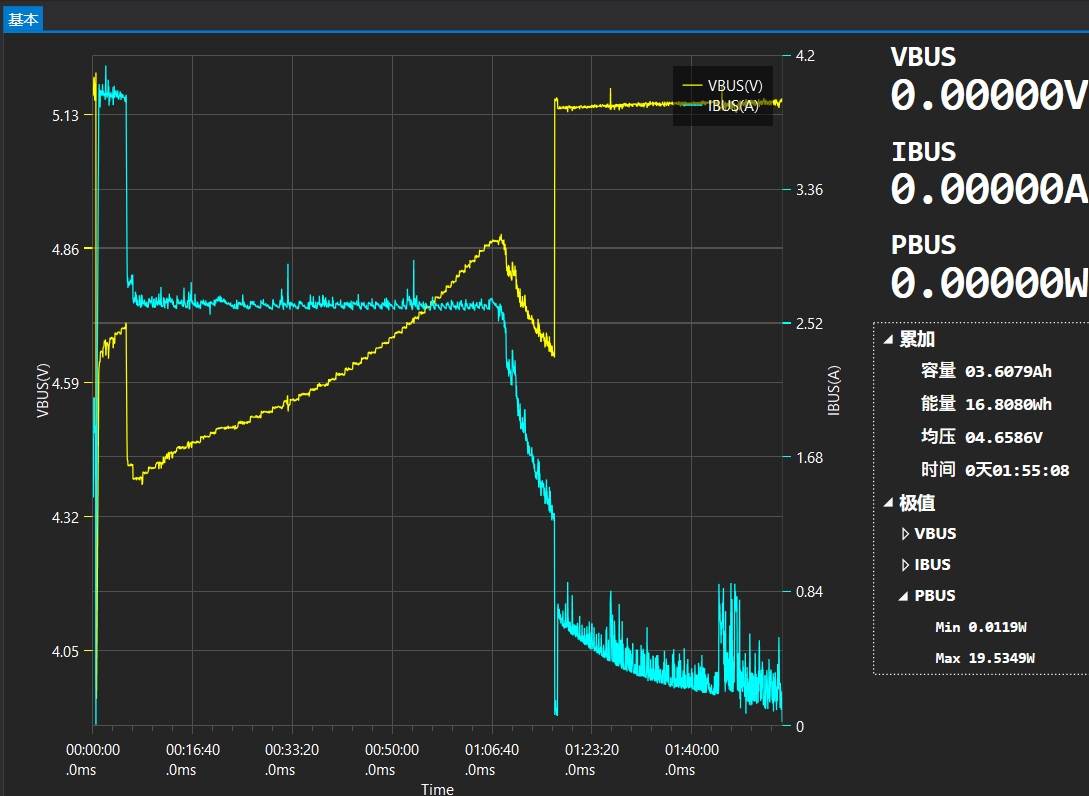Select the PBUS Min 0.0119W row
This screenshot has width=1089, height=796.
(x=981, y=627)
